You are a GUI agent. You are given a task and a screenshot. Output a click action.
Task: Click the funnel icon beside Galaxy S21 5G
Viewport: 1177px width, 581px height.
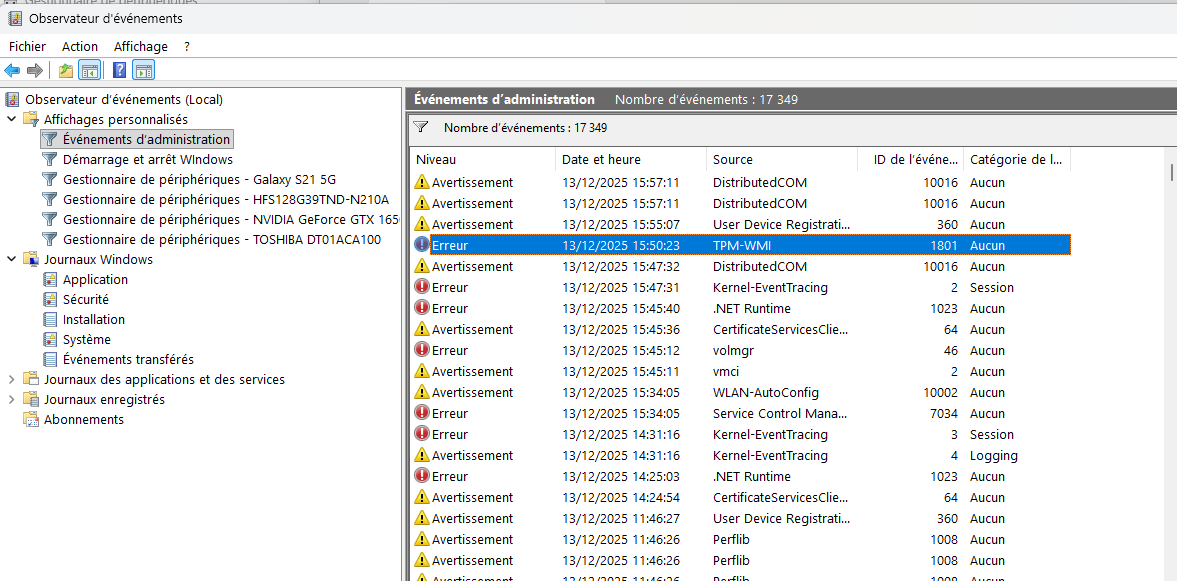click(50, 179)
